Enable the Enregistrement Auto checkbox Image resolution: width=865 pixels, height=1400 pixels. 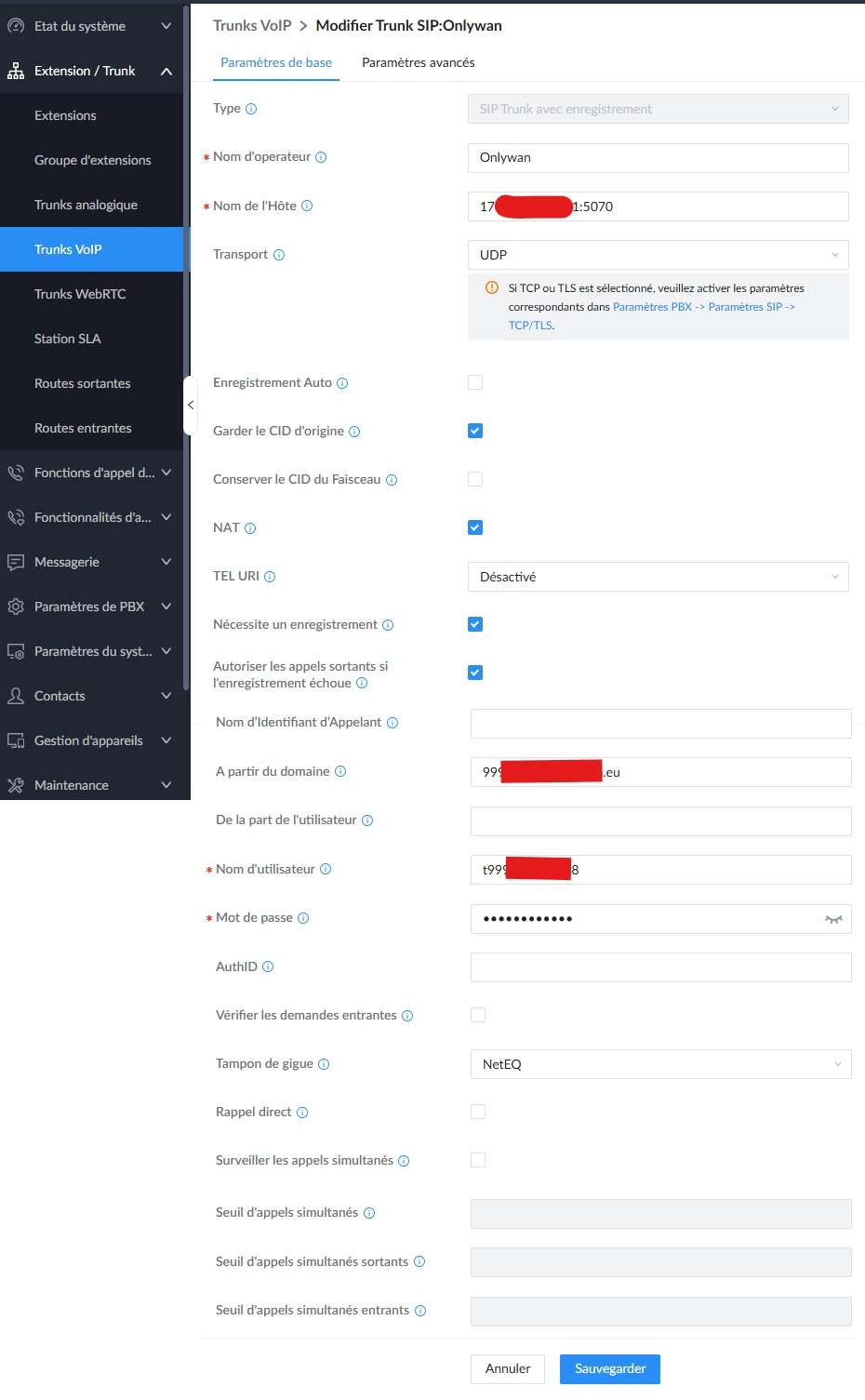click(475, 382)
